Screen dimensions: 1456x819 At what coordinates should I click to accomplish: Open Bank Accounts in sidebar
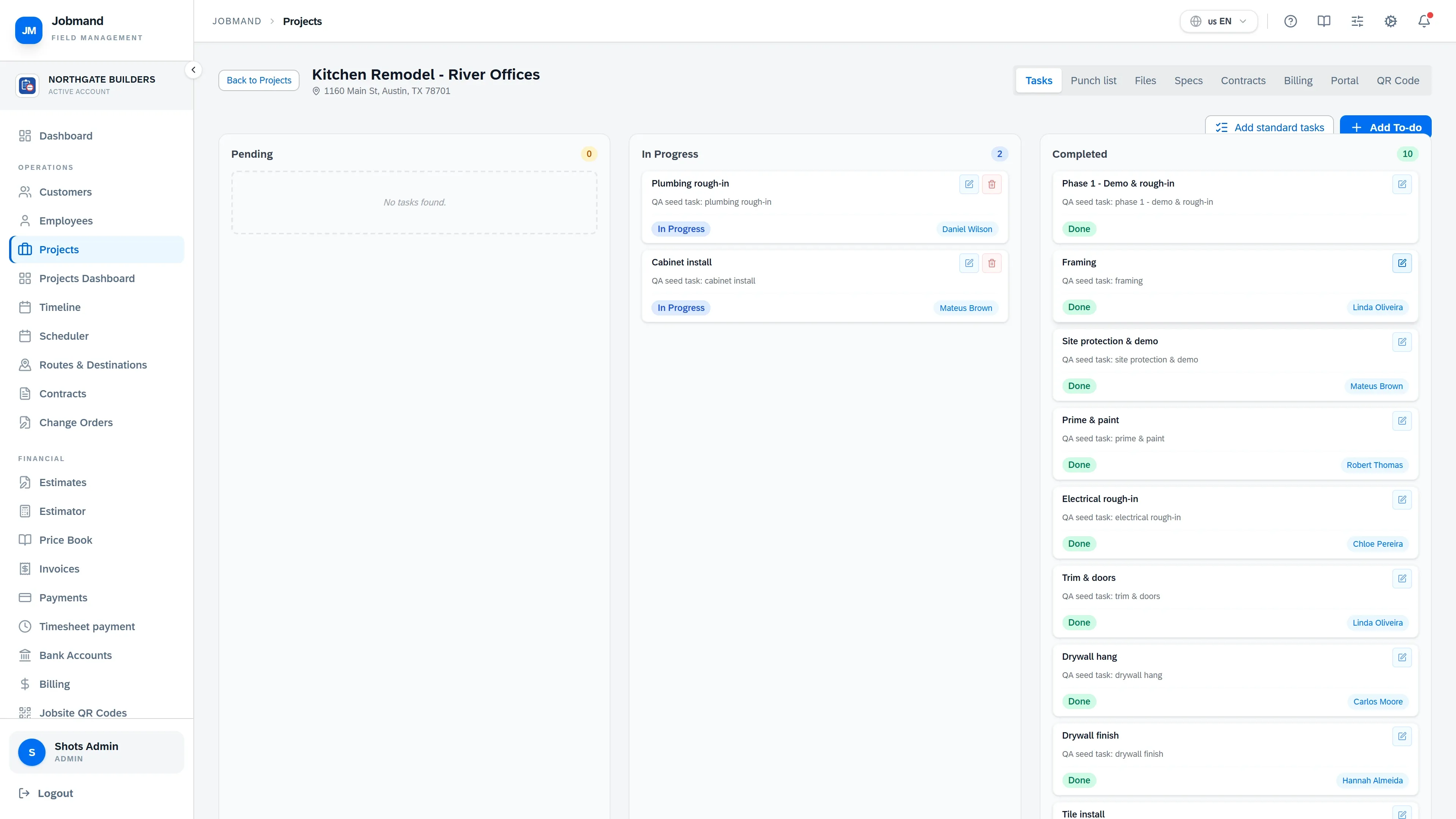coord(97,656)
